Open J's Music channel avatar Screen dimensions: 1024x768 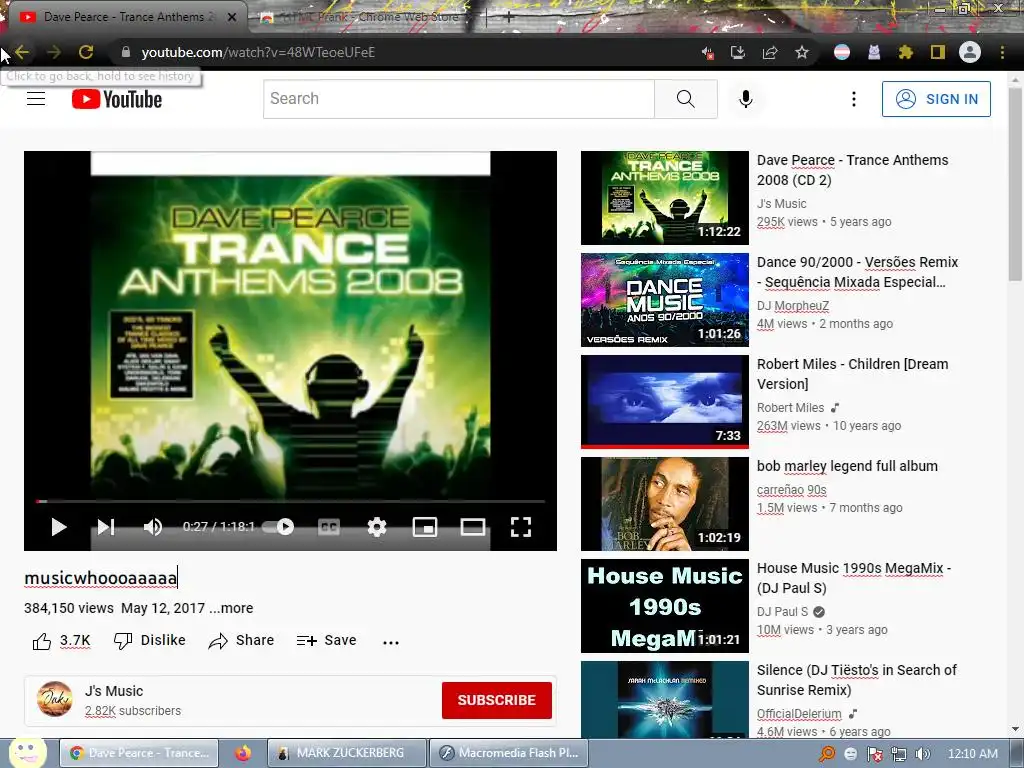pos(55,699)
